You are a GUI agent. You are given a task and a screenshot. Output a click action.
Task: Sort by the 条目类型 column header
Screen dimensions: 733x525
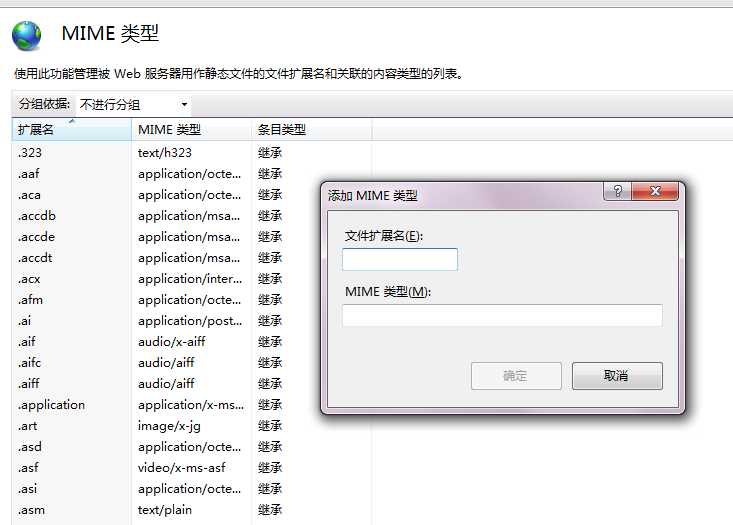[x=312, y=129]
